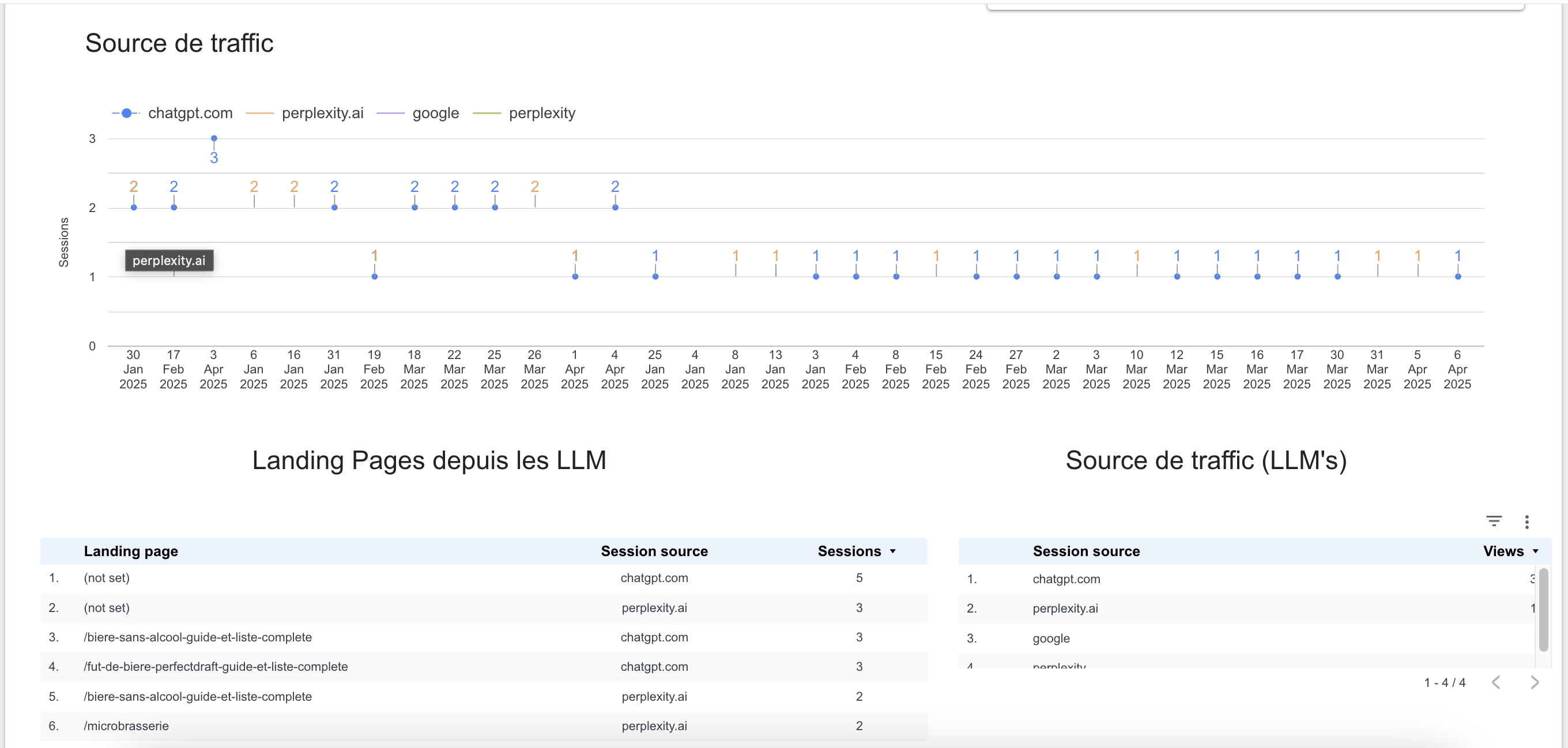
Task: Click the perplexity.ai tooltip on the chart
Action: click(x=168, y=260)
